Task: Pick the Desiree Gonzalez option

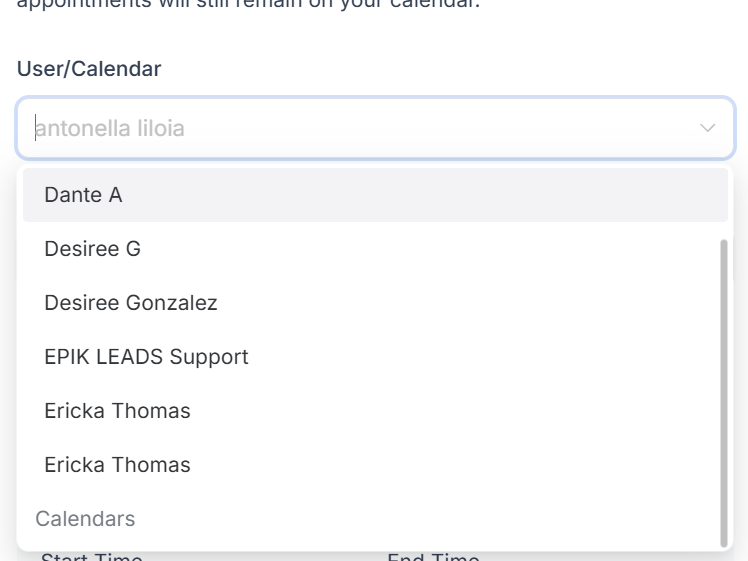Action: [x=131, y=303]
